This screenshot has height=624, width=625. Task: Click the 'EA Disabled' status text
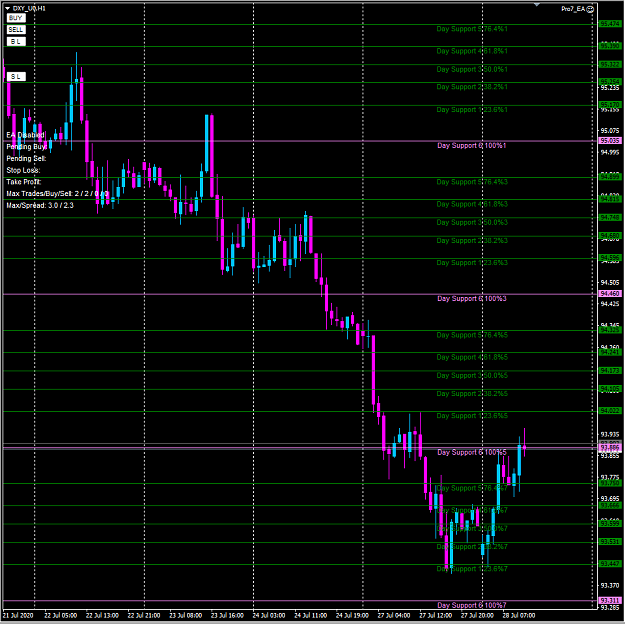pos(25,135)
